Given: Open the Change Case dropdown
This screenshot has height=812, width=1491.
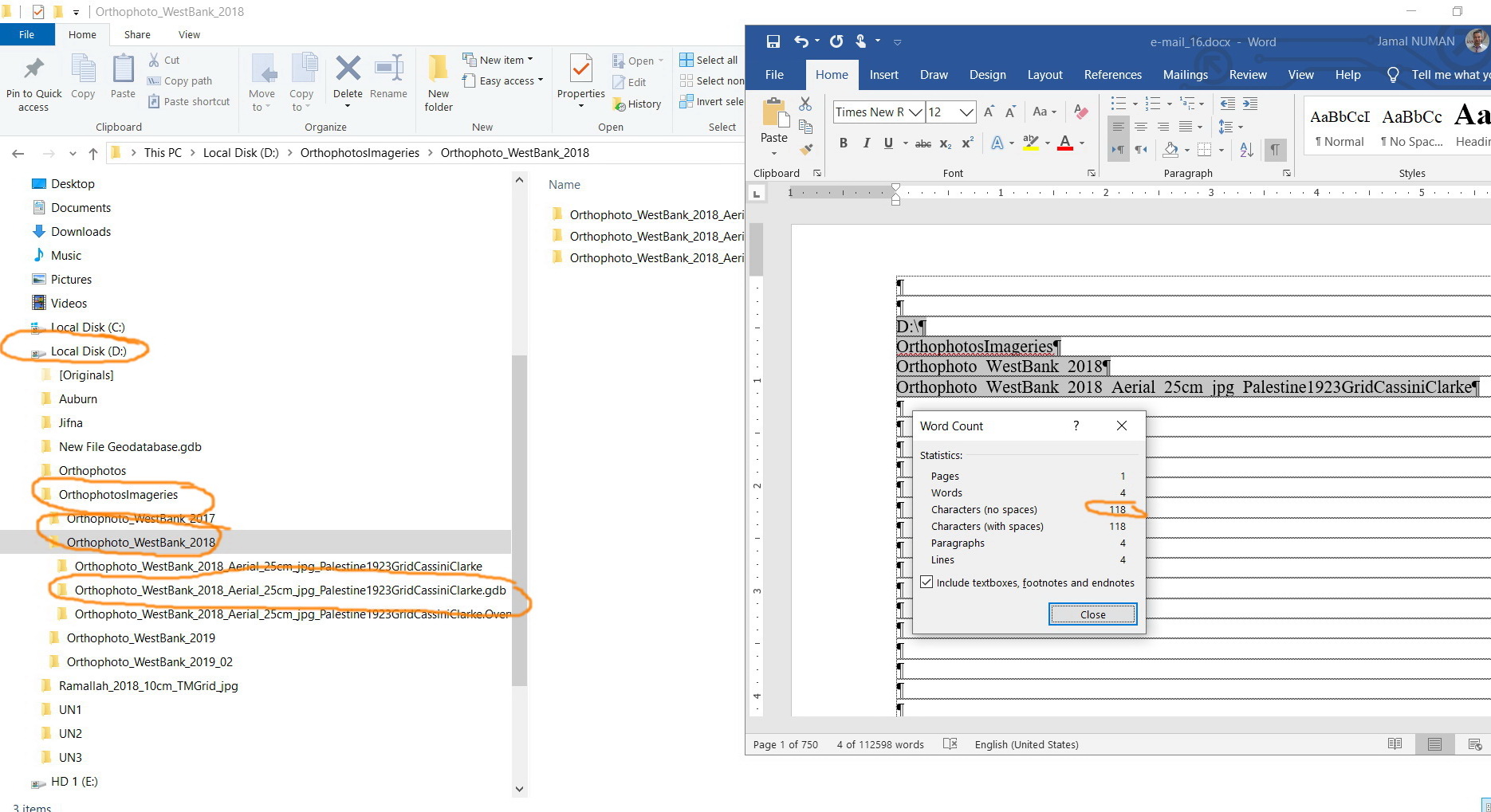Looking at the screenshot, I should click(1044, 112).
